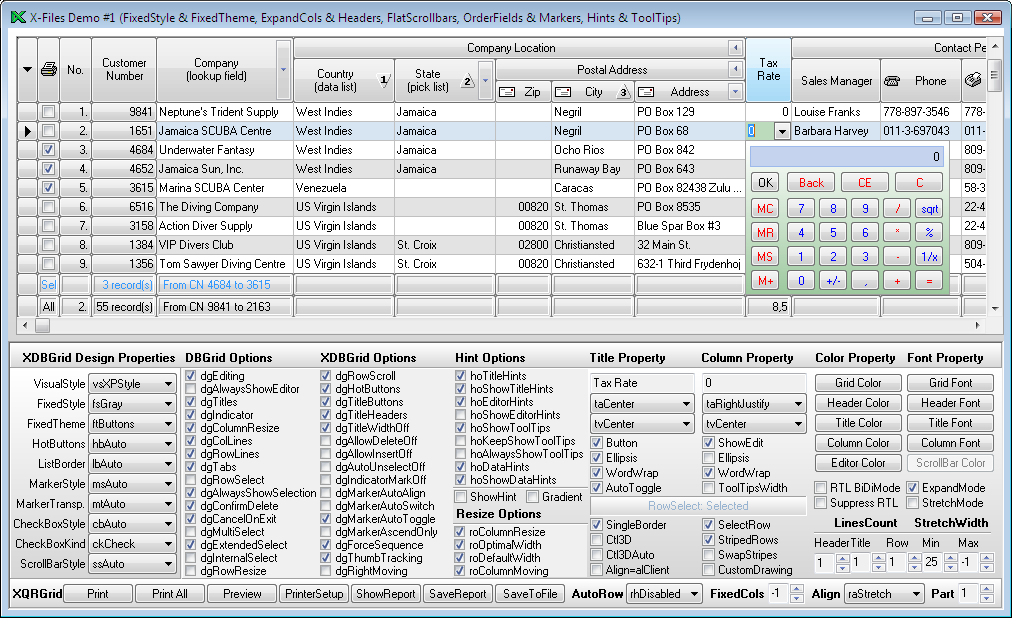This screenshot has width=1012, height=618.
Task: Collapse the Company Location header group
Action: [x=735, y=48]
